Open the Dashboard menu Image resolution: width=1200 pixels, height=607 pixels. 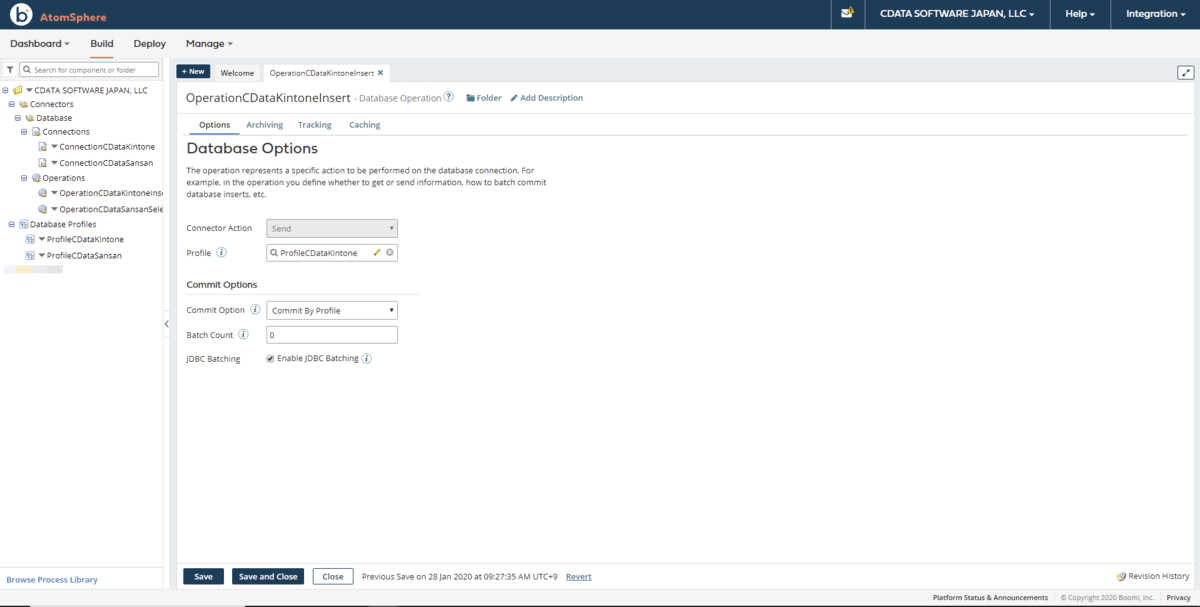(40, 44)
